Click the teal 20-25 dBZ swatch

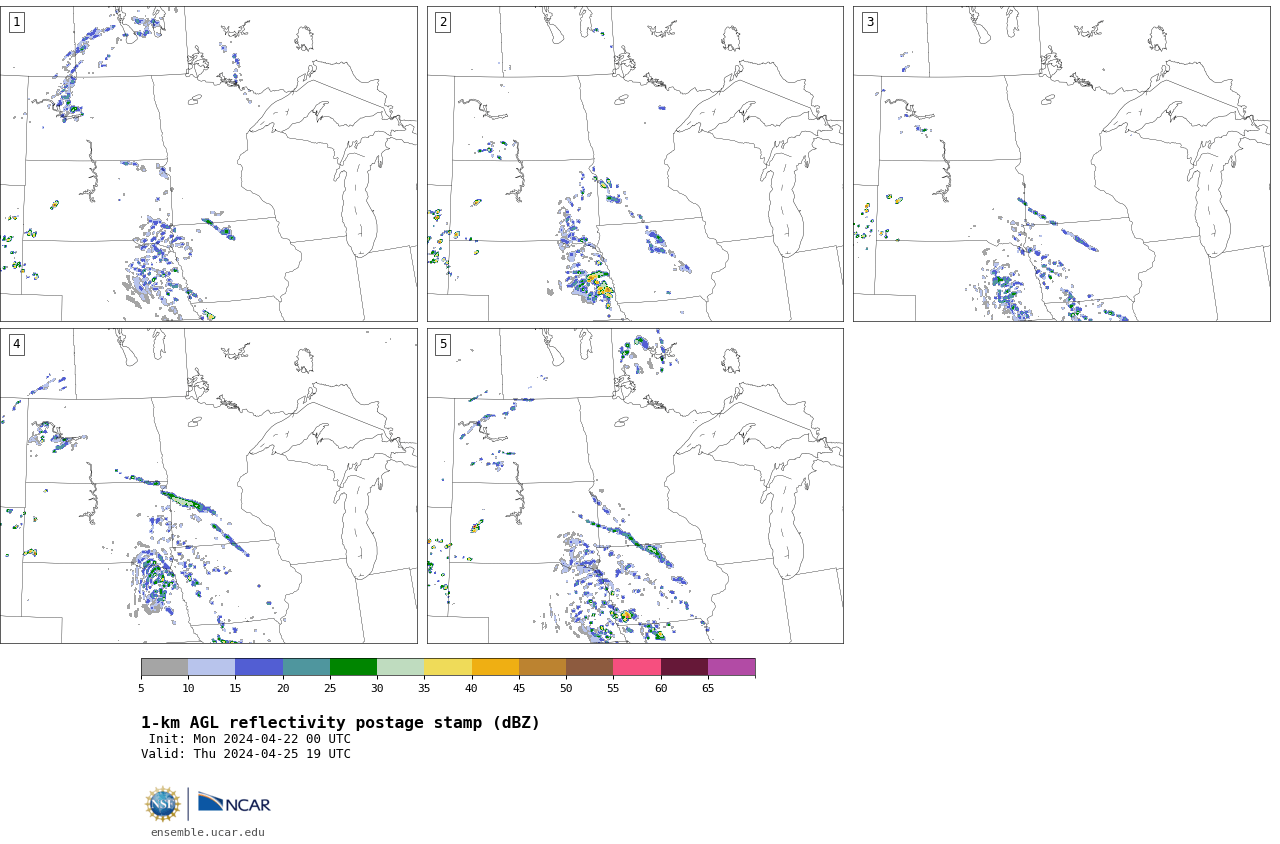coord(306,667)
